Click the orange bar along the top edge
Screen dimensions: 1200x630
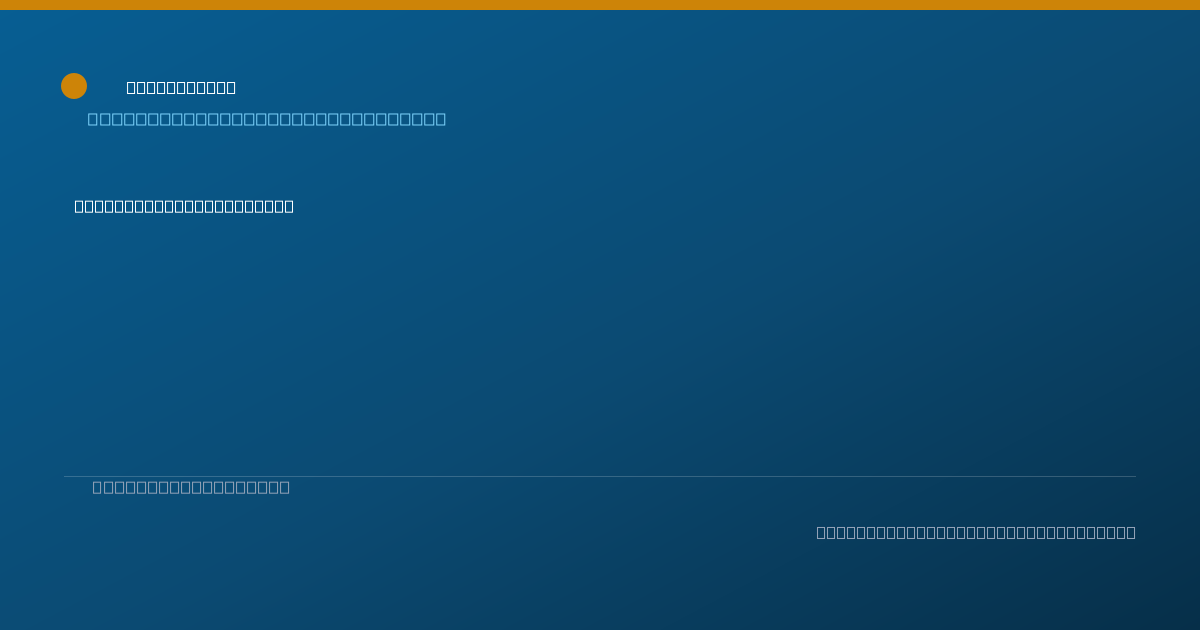point(600,5)
